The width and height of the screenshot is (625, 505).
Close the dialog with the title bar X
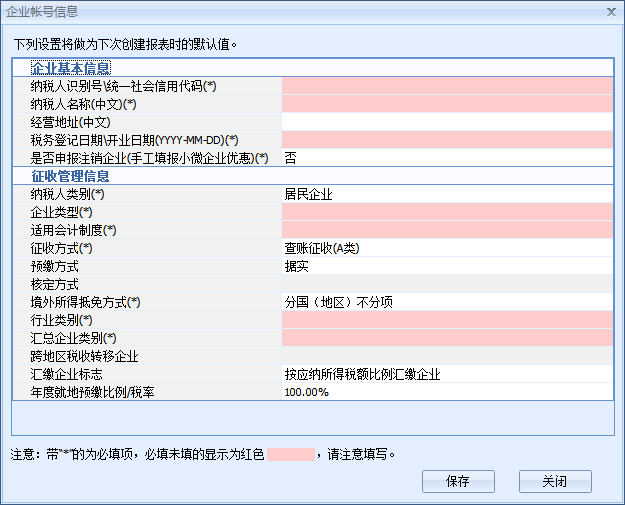tap(610, 11)
